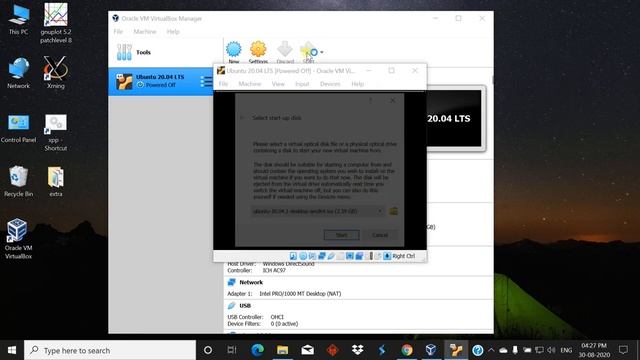The height and width of the screenshot is (360, 640).
Task: Open the notification center icon in the taskbar
Action: point(623,350)
